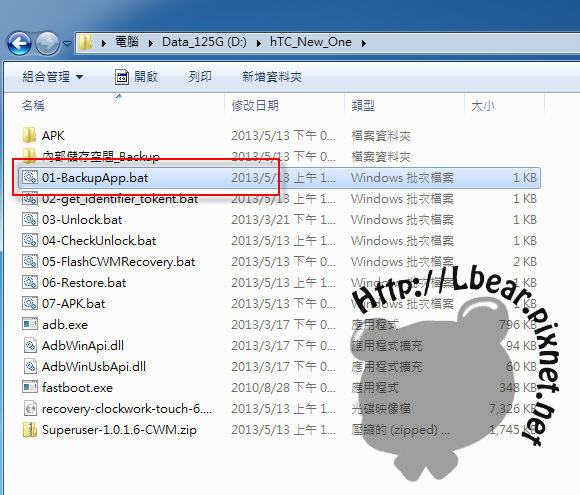Expand the arrow after Data_125G (D:)
The width and height of the screenshot is (580, 495).
coord(259,43)
